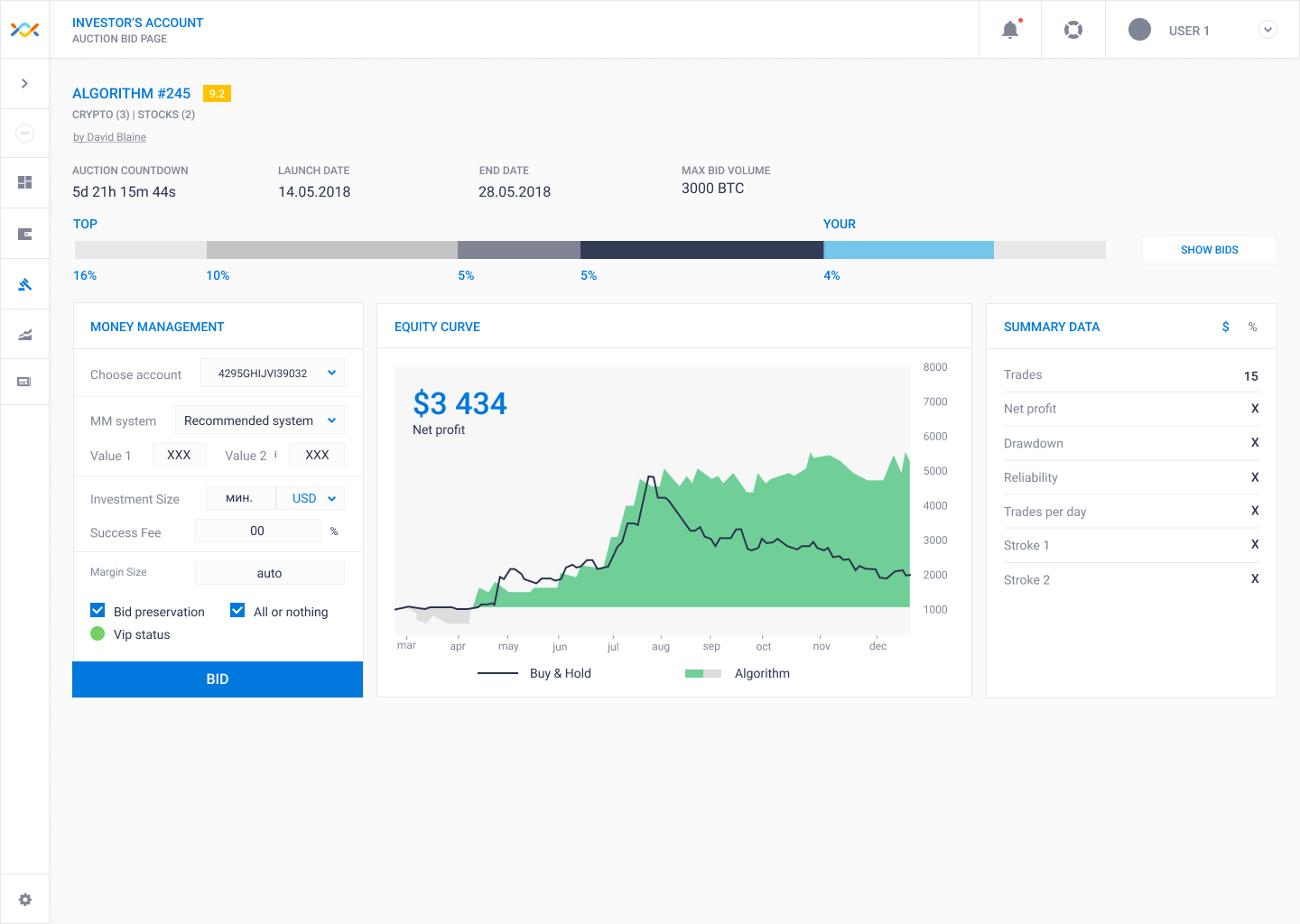The image size is (1300, 924).
Task: Click the help lifebuoy icon
Action: click(x=1073, y=29)
